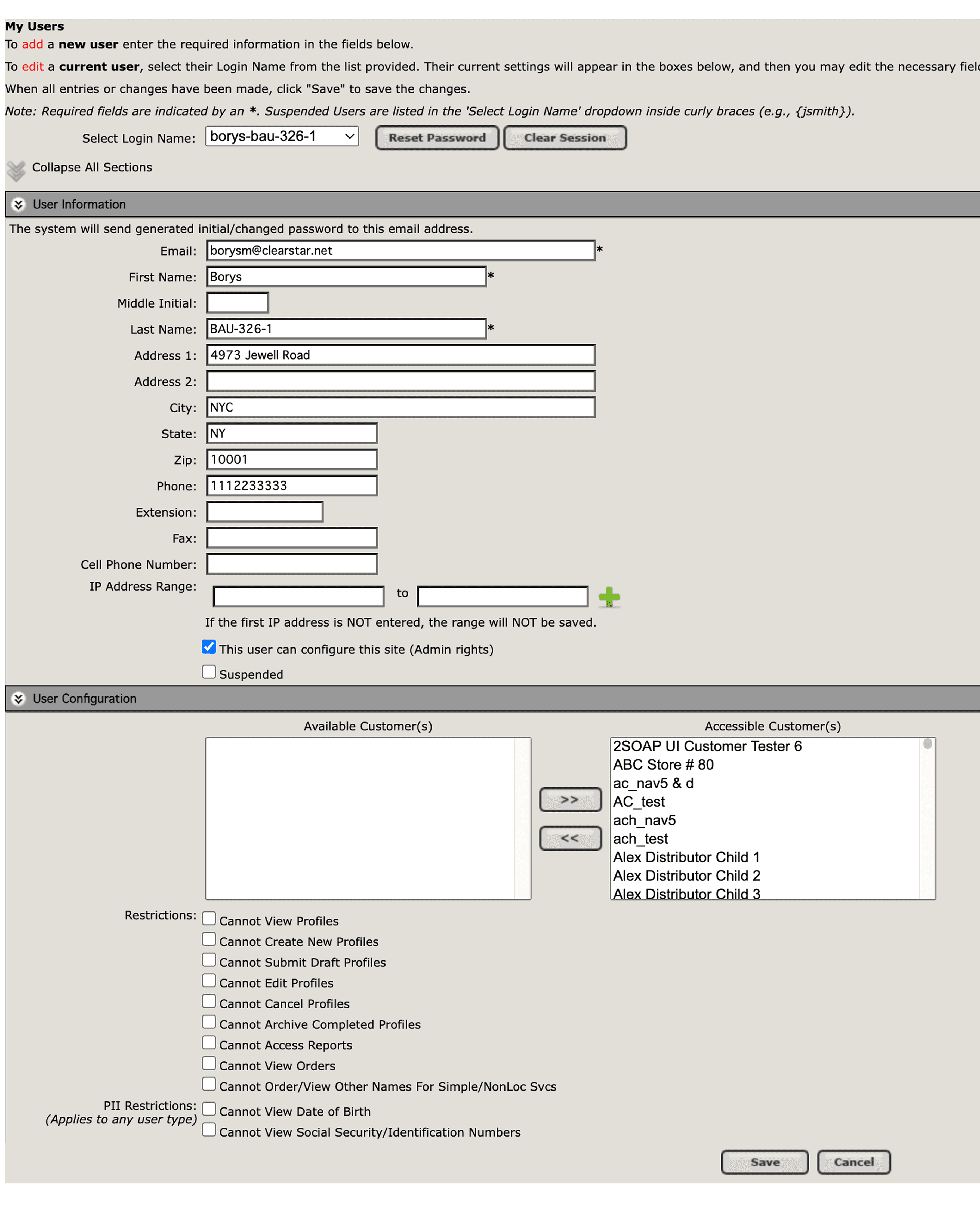Click the << remove customers button
Image resolution: width=980 pixels, height=1222 pixels.
570,838
